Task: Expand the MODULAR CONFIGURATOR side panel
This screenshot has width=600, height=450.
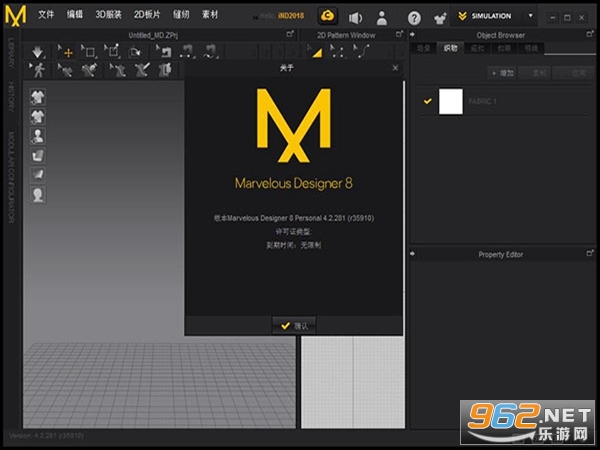Action: coord(11,177)
